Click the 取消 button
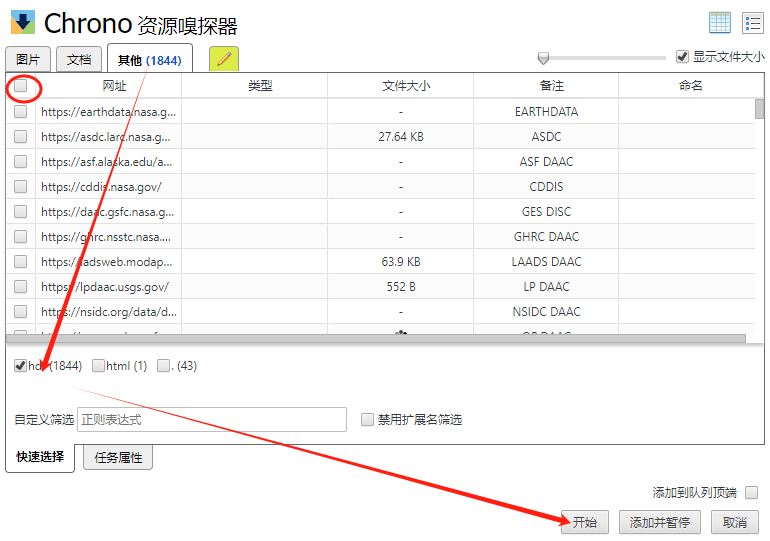Image resolution: width=770 pixels, height=541 pixels. pos(735,522)
